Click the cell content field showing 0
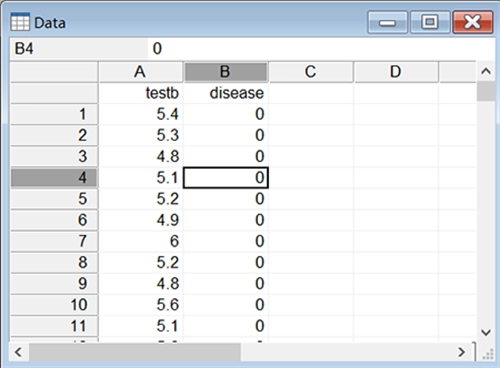The height and width of the screenshot is (368, 500). click(321, 49)
